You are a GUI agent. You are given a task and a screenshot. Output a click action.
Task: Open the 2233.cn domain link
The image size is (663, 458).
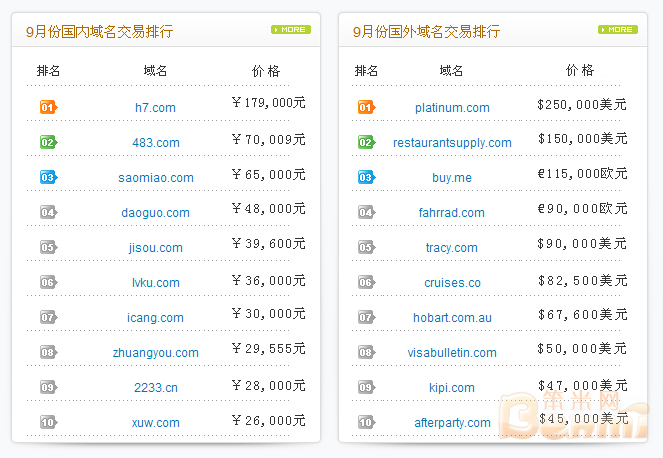click(x=156, y=387)
